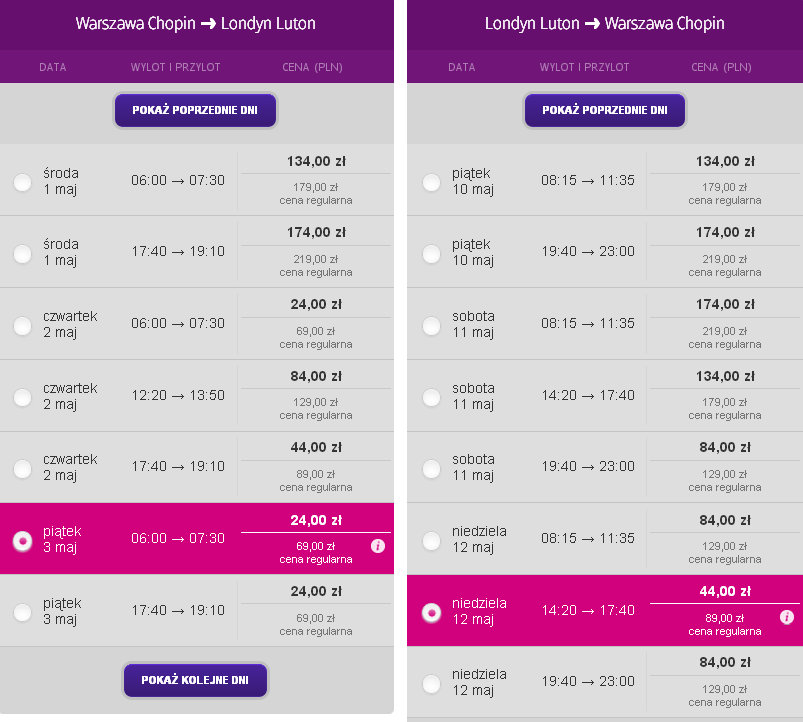Click Pokaż kolejne dni button
Viewport: 803px width, 722px height.
click(195, 680)
